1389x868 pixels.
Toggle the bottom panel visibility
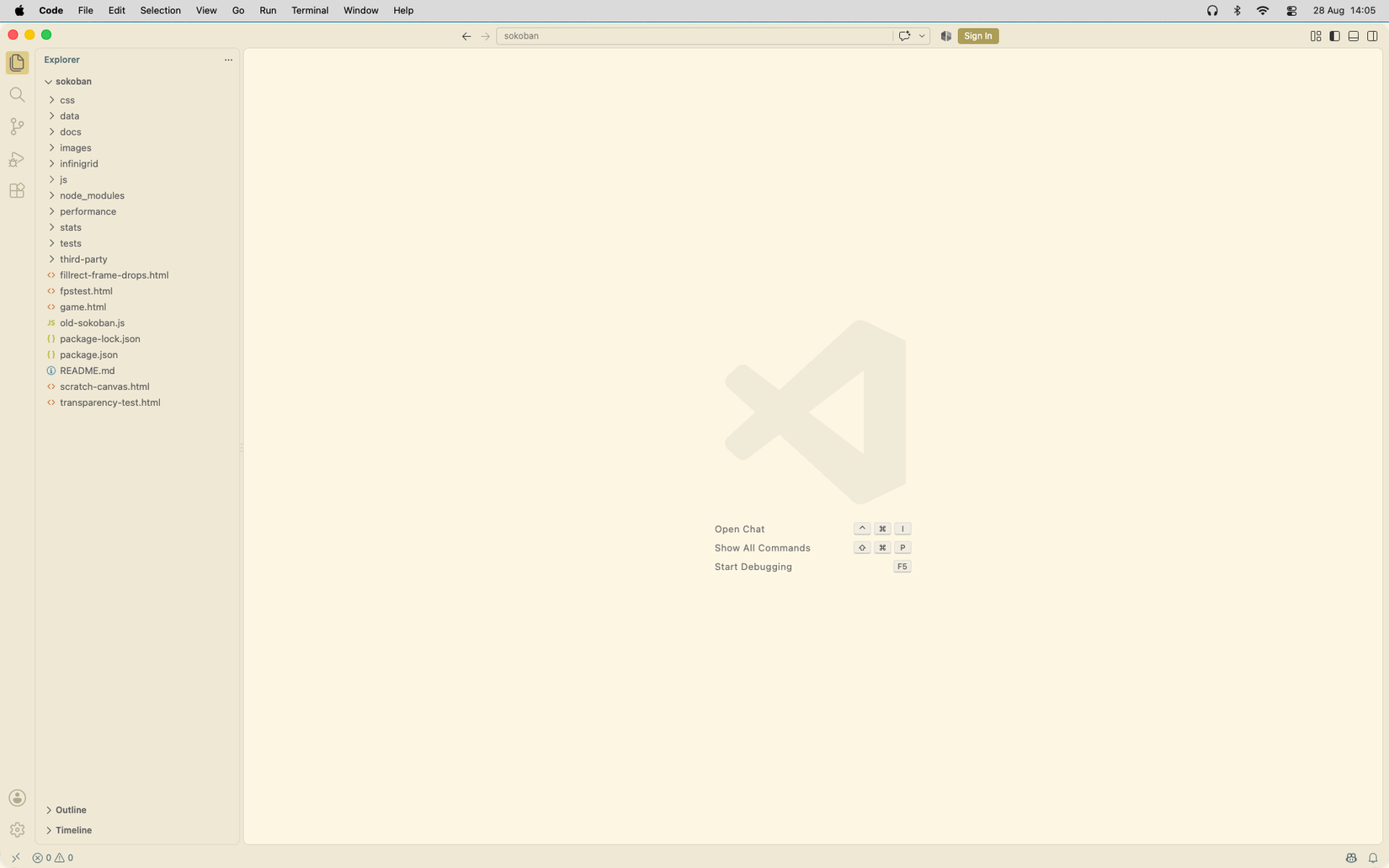[1354, 36]
